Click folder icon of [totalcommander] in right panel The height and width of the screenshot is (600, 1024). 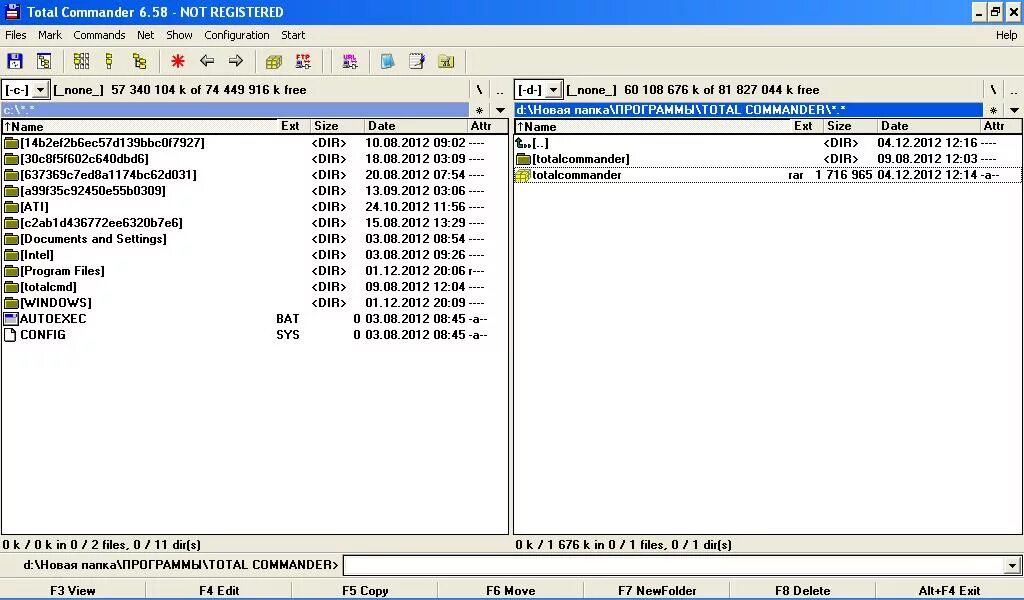522,159
